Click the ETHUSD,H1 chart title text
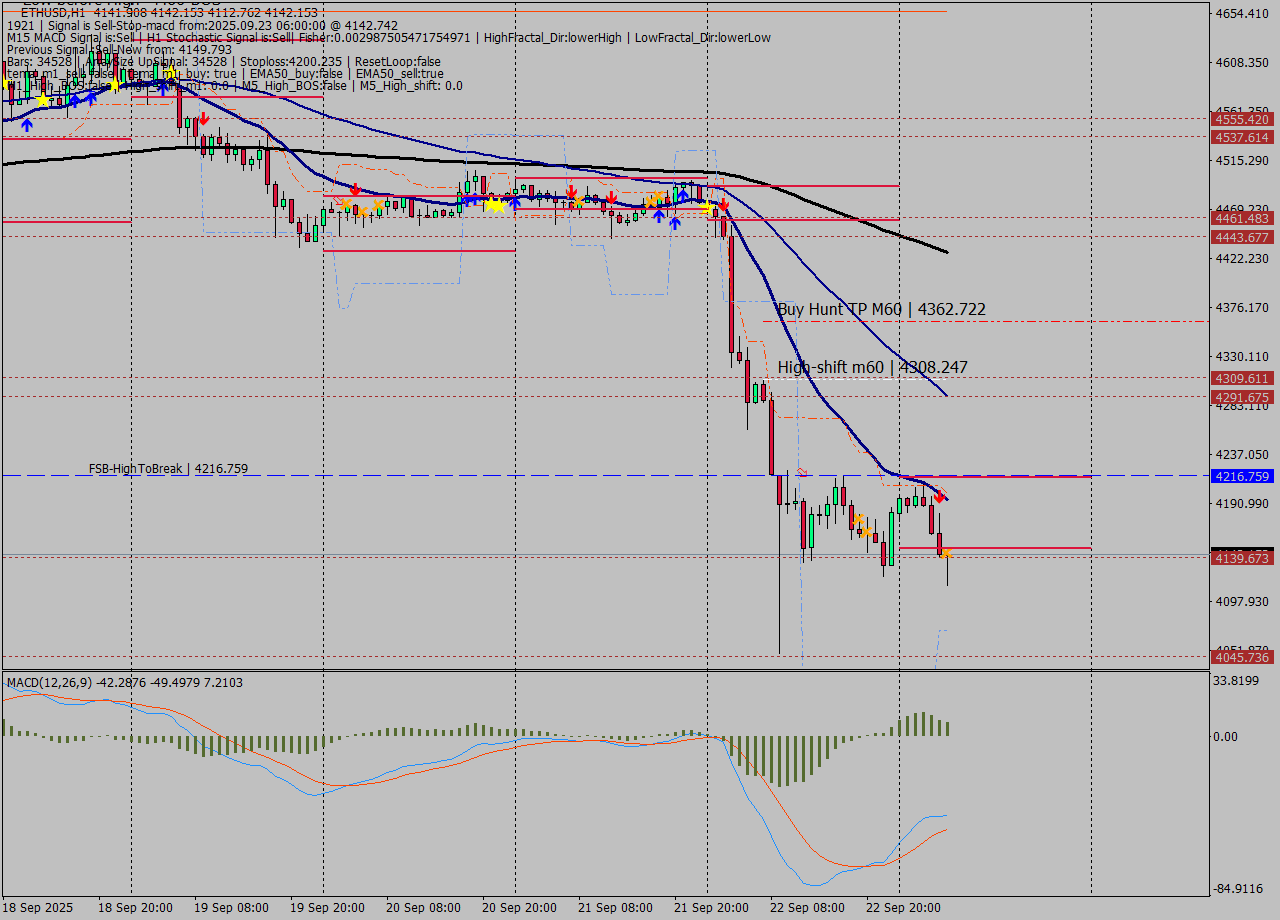 tap(52, 12)
